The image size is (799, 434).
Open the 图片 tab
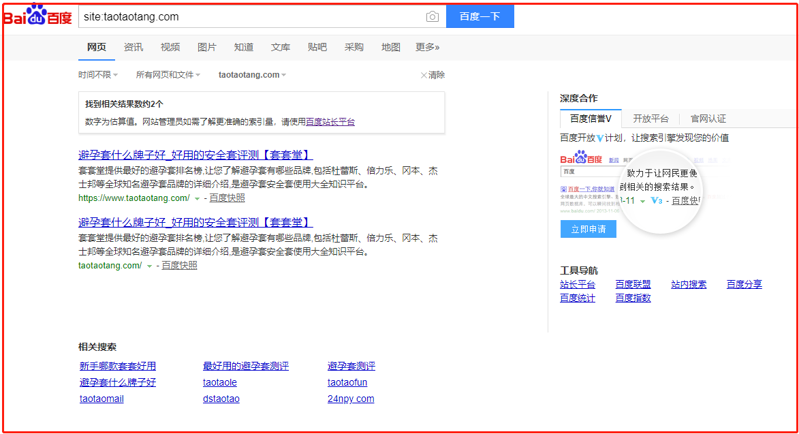coord(207,47)
